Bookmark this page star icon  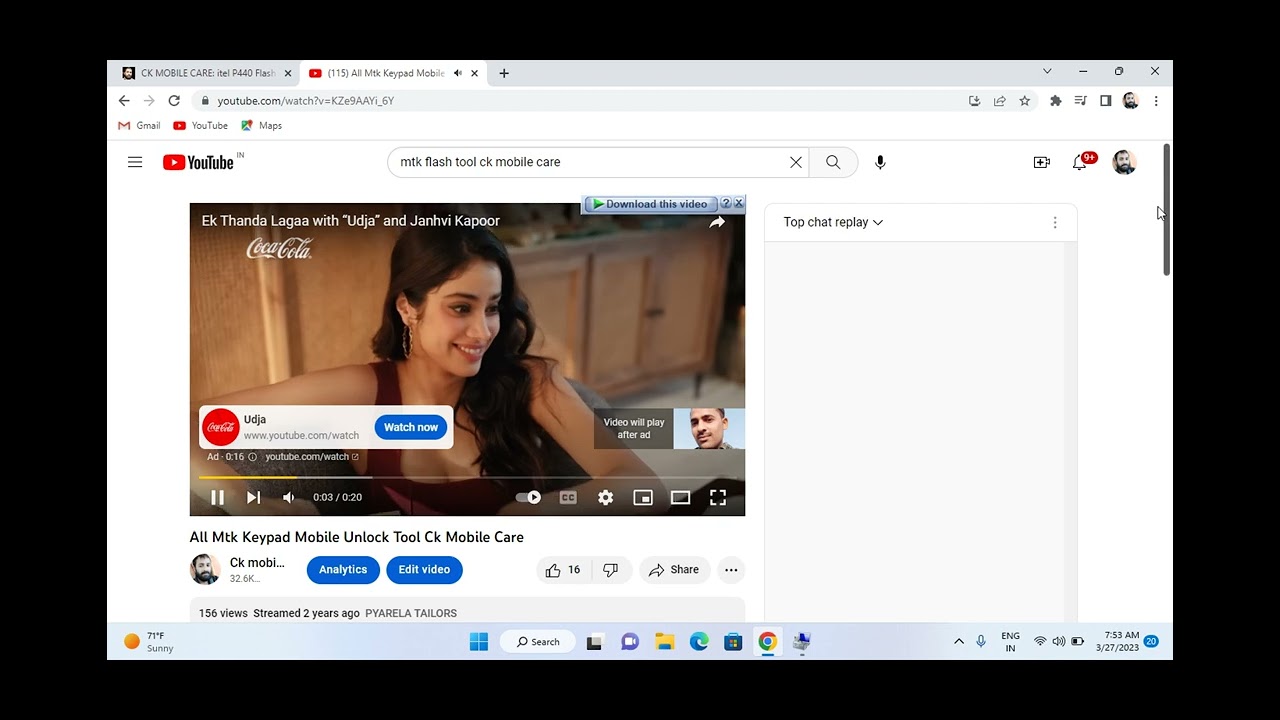point(1024,101)
